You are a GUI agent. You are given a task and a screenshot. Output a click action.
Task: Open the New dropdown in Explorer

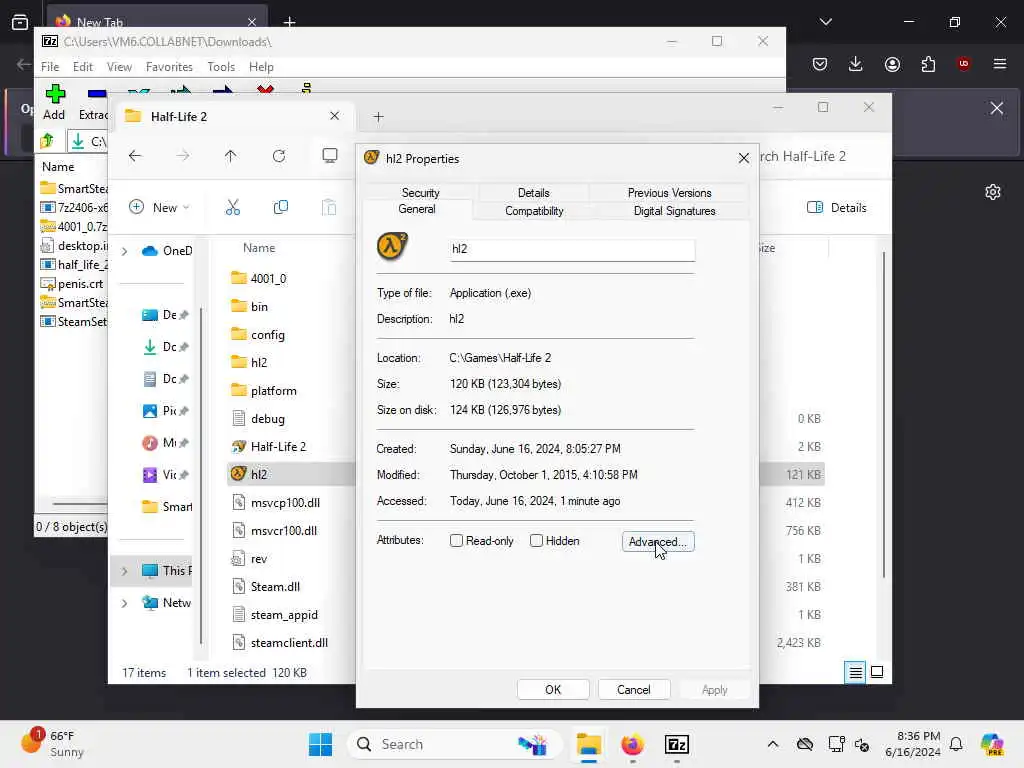pyautogui.click(x=159, y=208)
